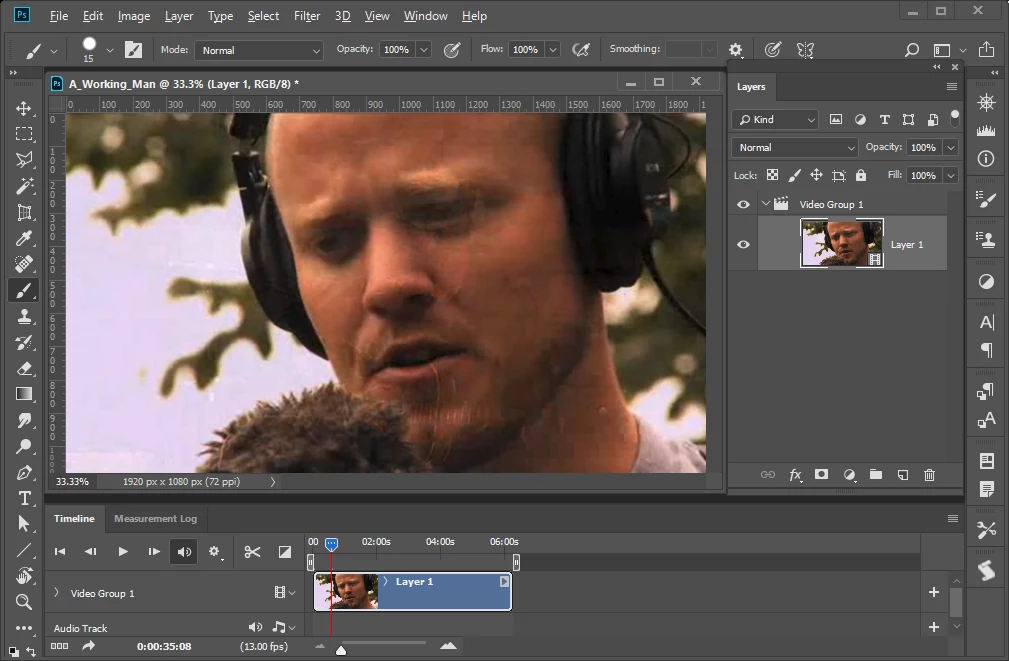Toggle audio playback mute button in Timeline
1009x661 pixels.
click(184, 552)
